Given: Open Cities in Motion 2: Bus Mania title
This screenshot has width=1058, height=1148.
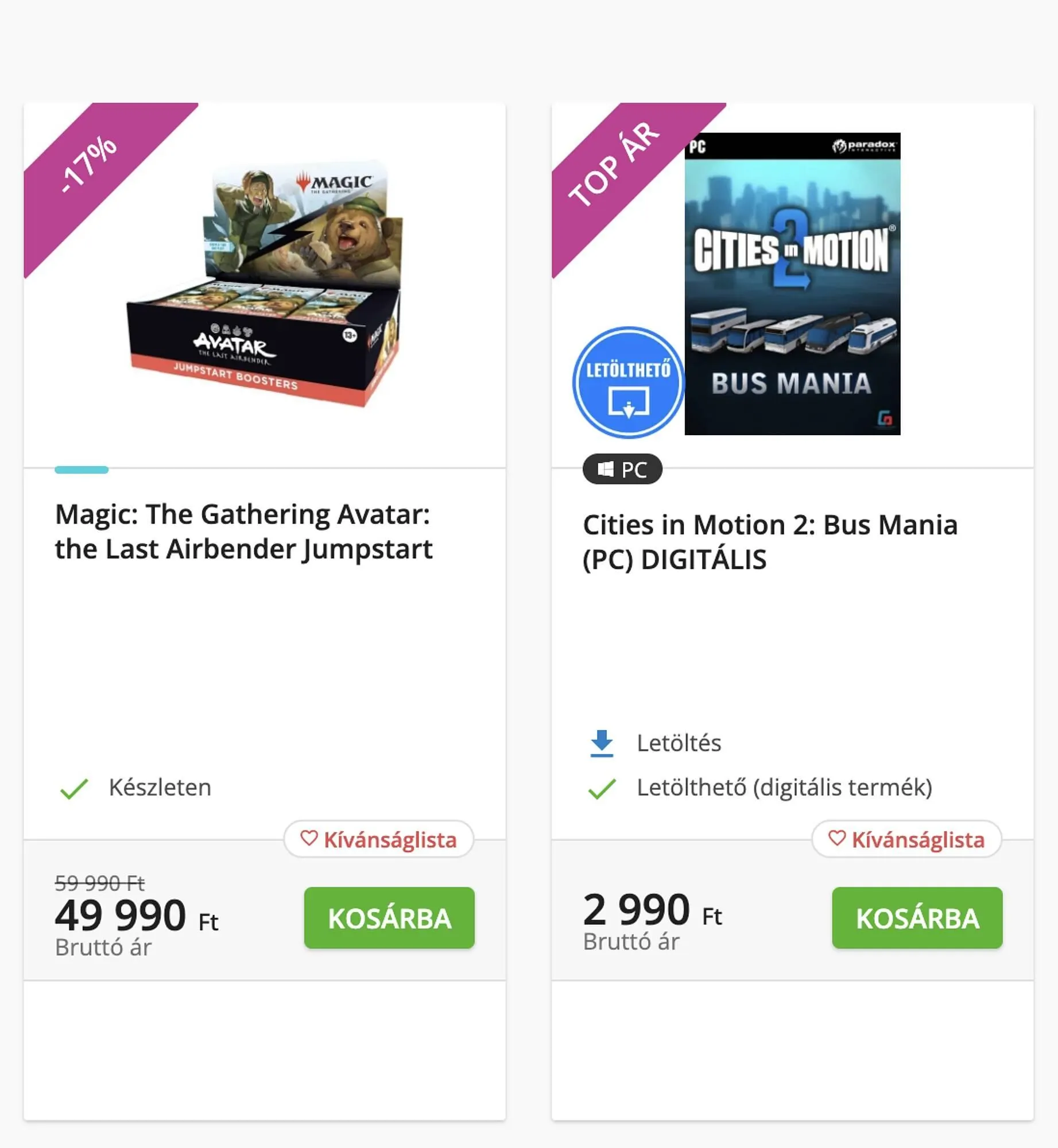Looking at the screenshot, I should point(770,542).
